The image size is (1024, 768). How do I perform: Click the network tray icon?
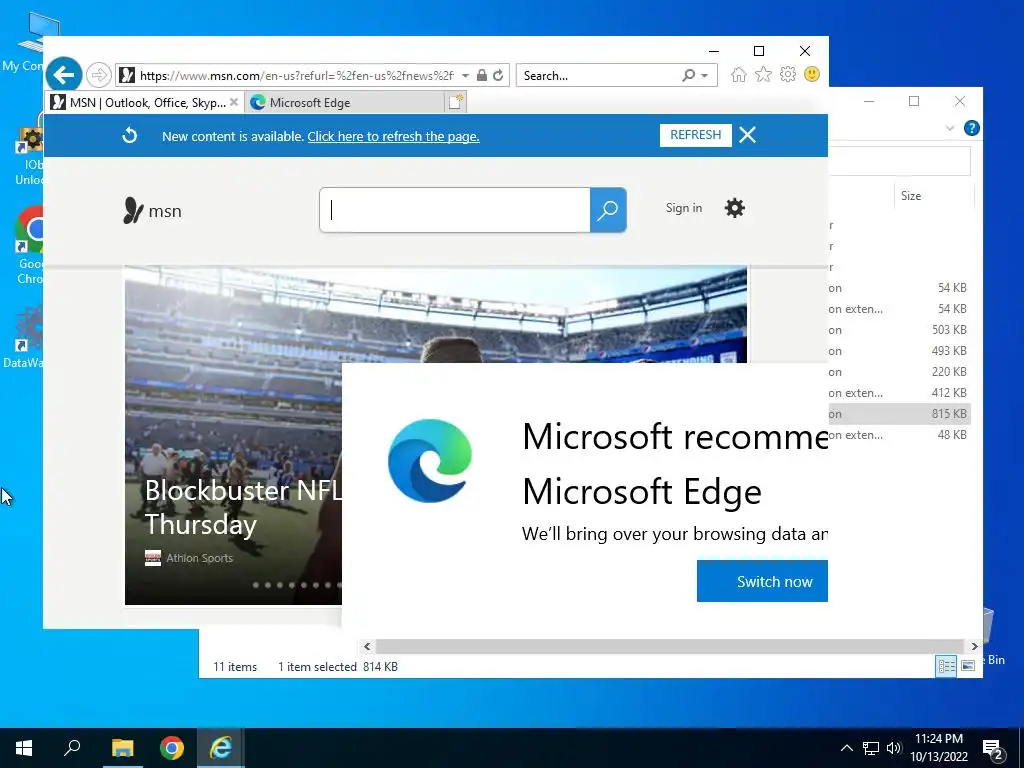871,748
